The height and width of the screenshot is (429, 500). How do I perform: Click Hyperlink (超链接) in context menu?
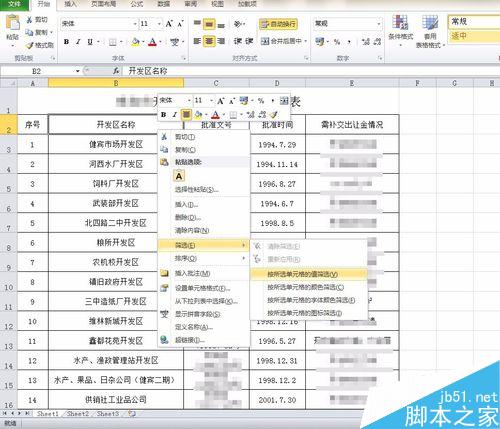[204, 340]
